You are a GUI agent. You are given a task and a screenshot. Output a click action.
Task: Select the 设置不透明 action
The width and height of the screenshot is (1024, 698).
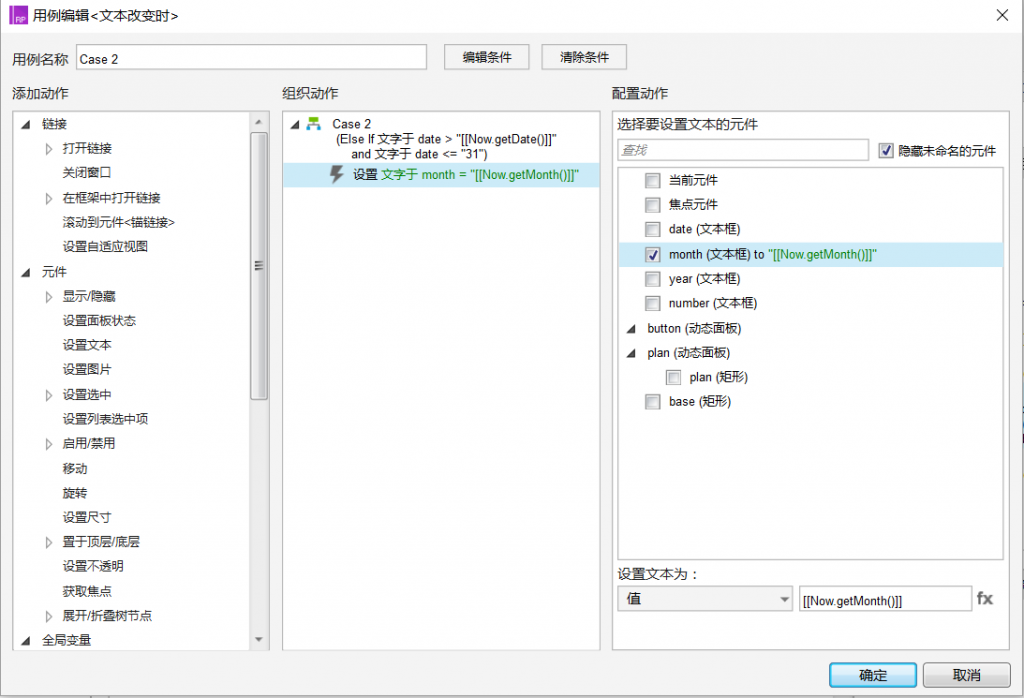93,566
